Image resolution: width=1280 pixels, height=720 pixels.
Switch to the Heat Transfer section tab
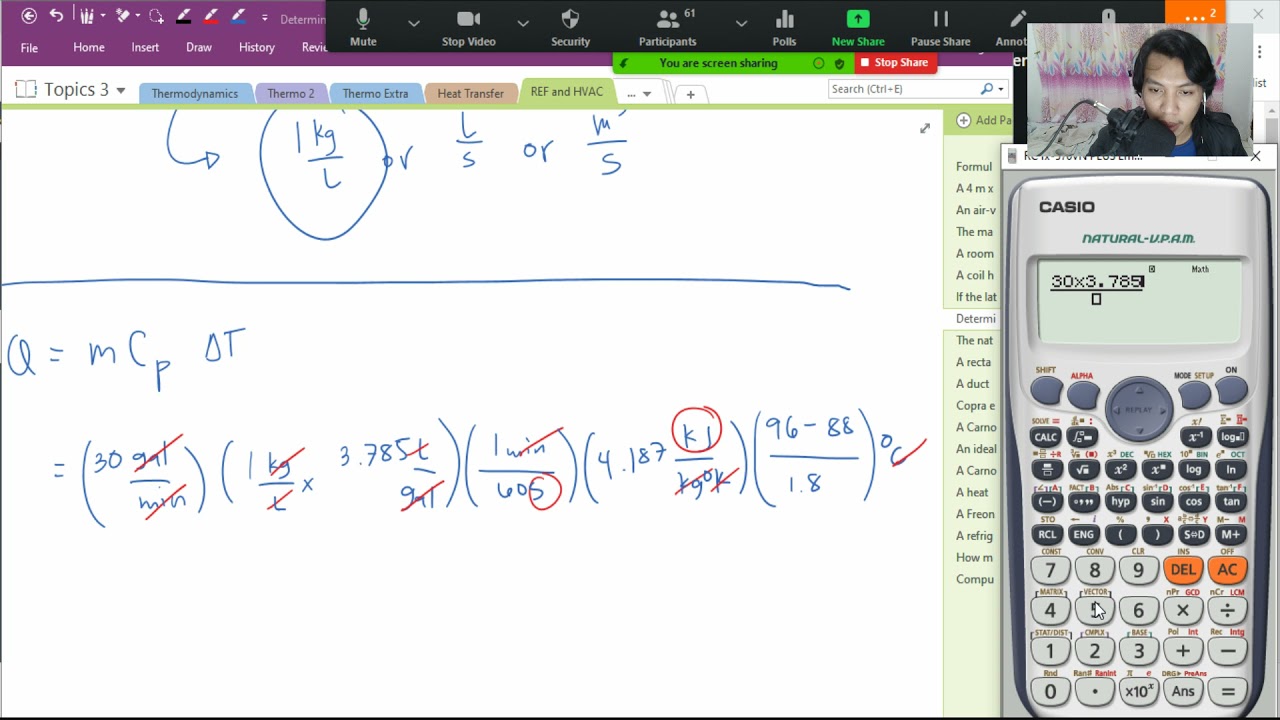click(x=470, y=93)
